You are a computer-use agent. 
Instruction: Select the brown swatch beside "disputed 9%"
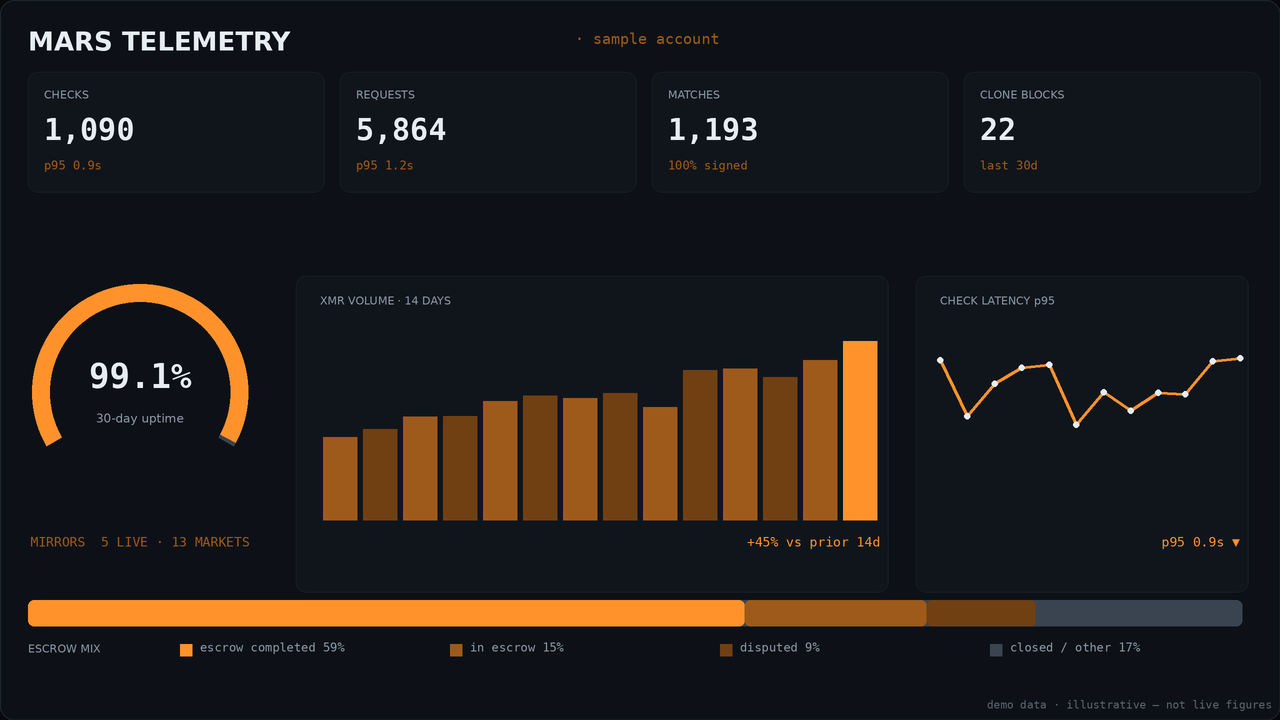coord(726,650)
